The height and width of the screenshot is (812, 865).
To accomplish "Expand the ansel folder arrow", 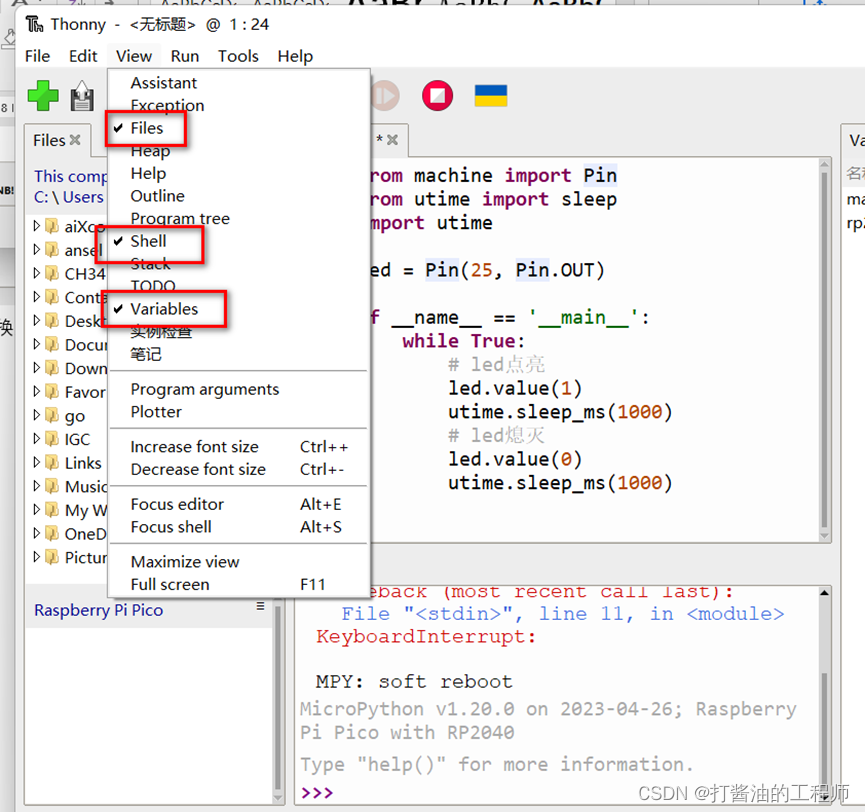I will tap(36, 249).
